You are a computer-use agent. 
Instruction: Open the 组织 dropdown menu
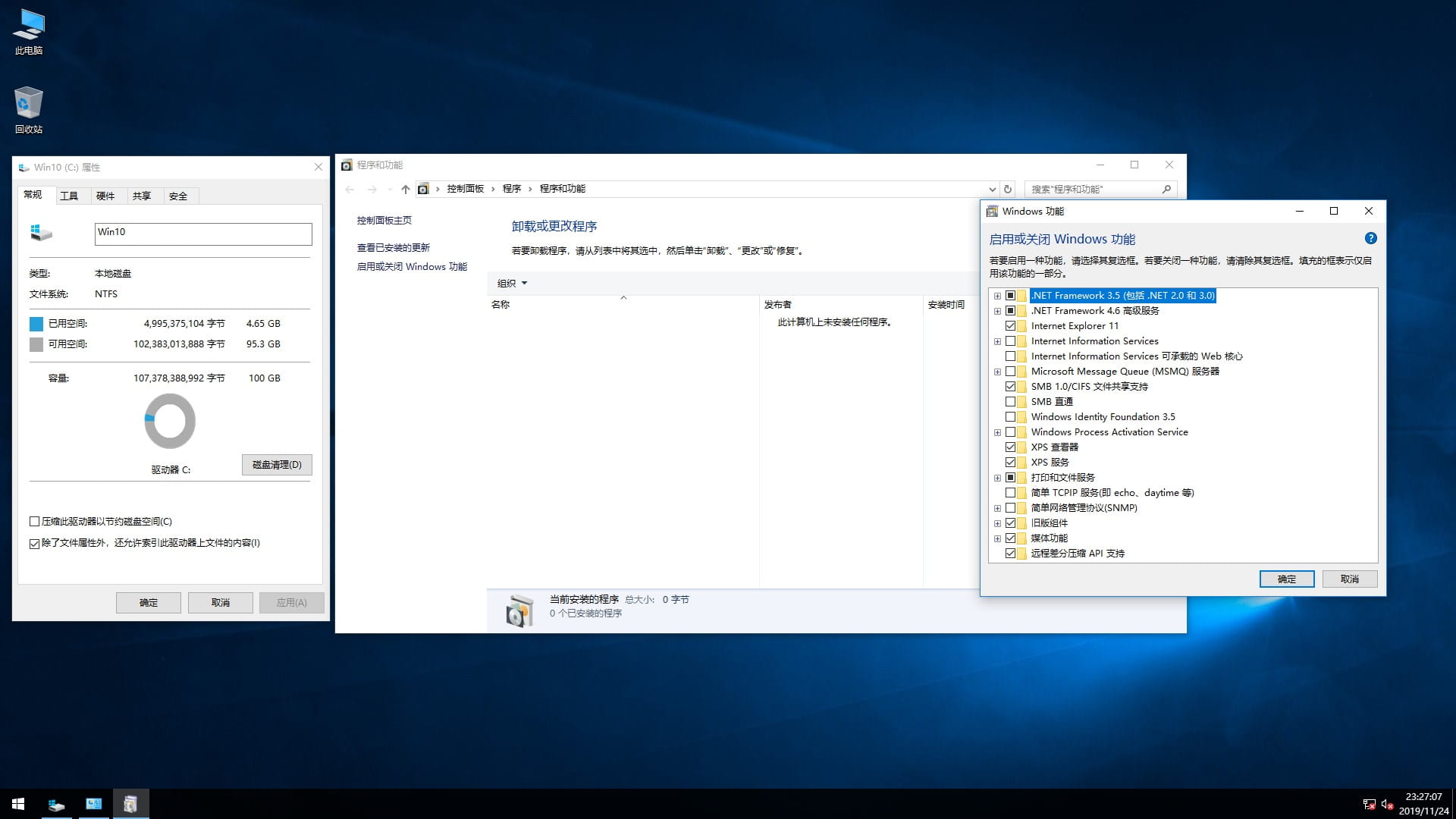(512, 283)
